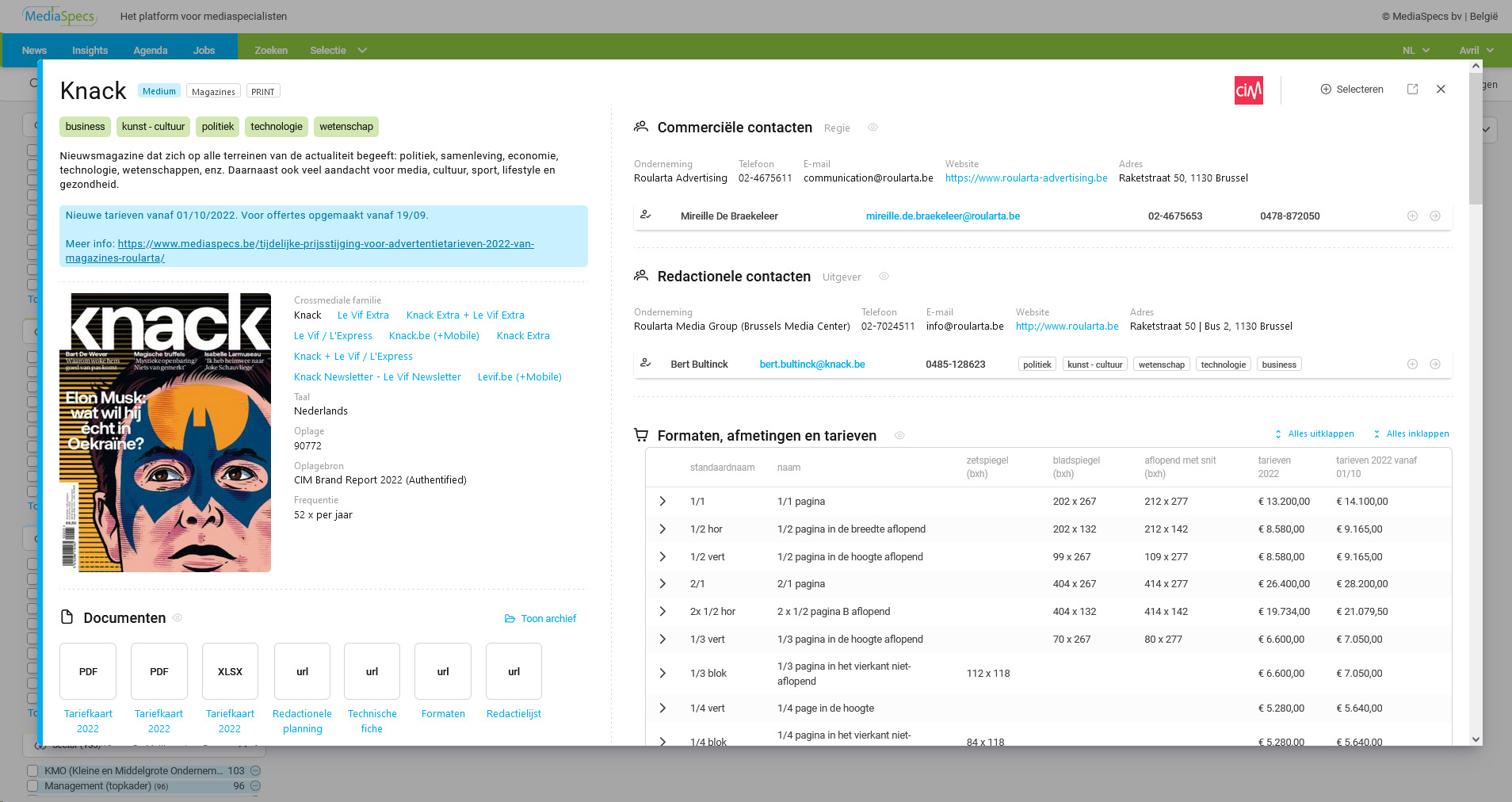Image resolution: width=1512 pixels, height=802 pixels.
Task: Click the Selecteren plus-circle button
Action: coord(1352,90)
